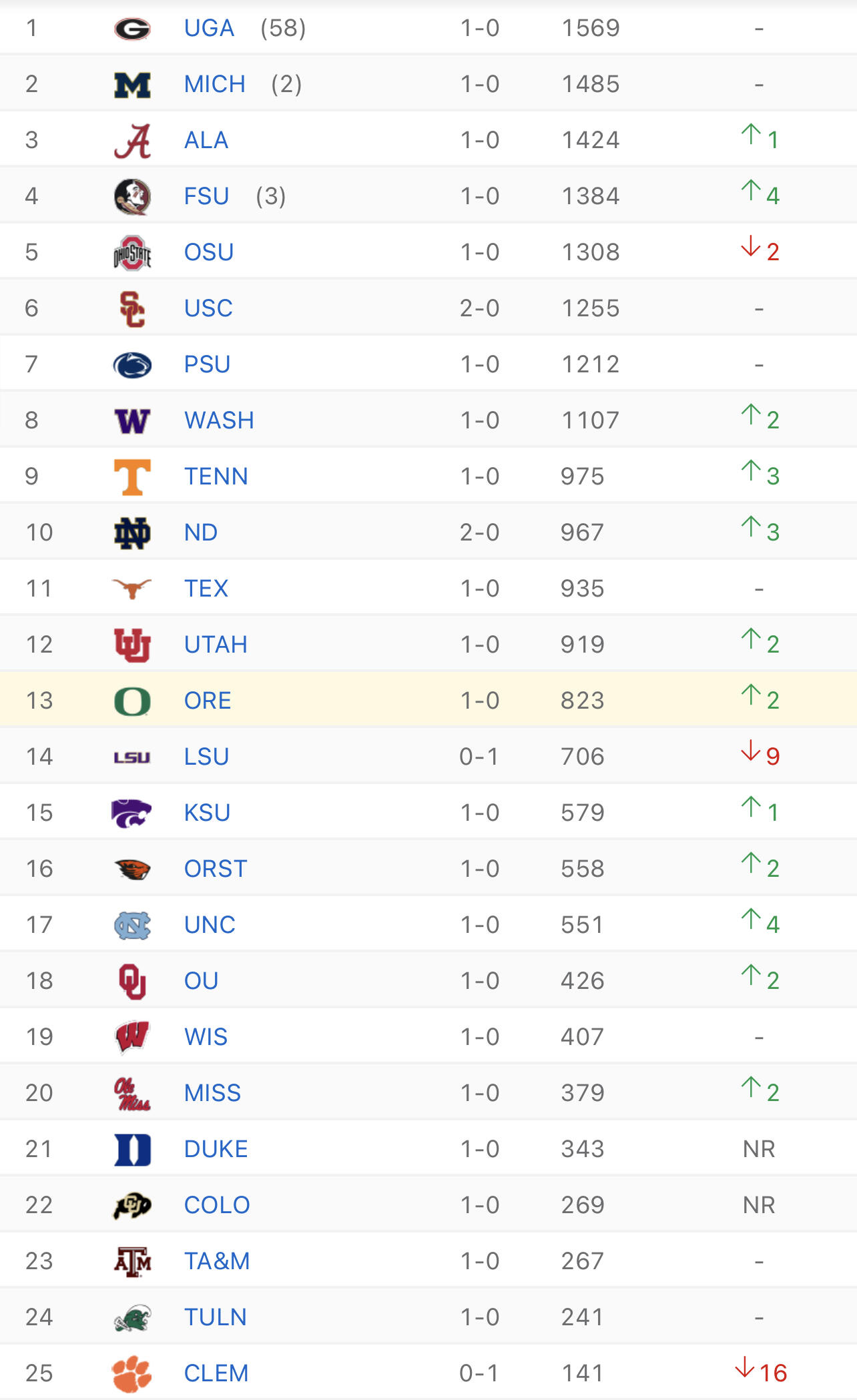Open the LSU team link
This screenshot has width=857, height=1400.
(x=206, y=757)
